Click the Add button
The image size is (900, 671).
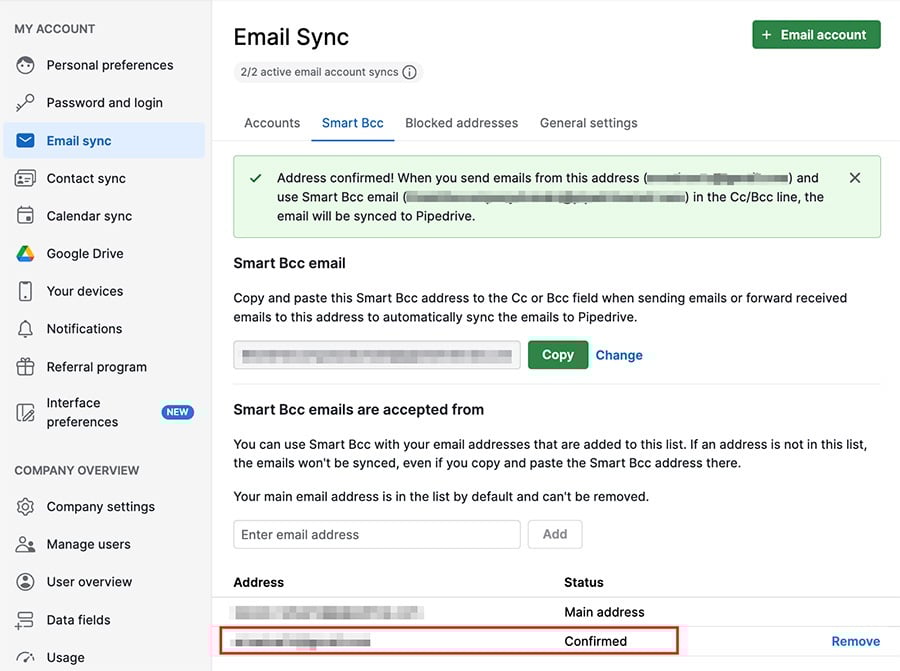coord(555,534)
